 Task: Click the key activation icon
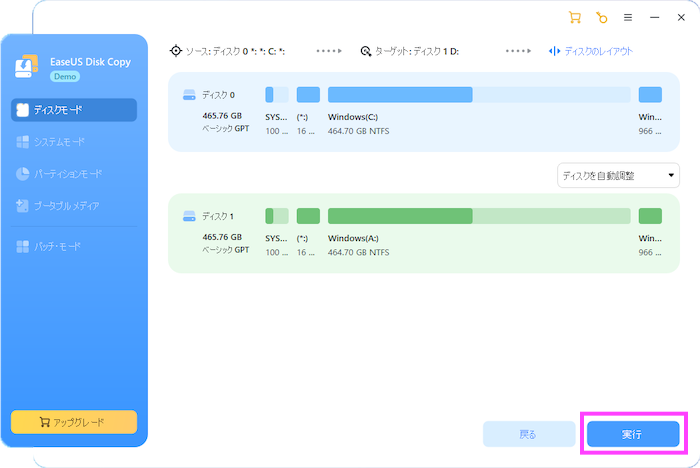click(601, 17)
